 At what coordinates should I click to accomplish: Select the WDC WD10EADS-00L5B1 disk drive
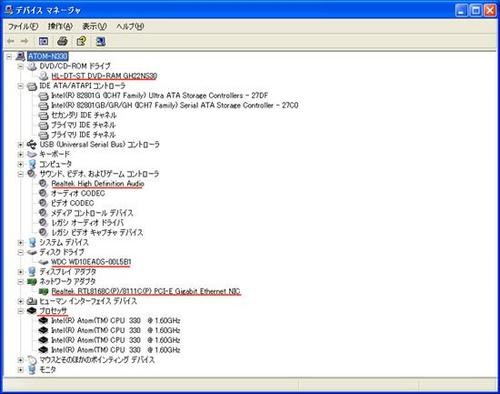click(91, 262)
